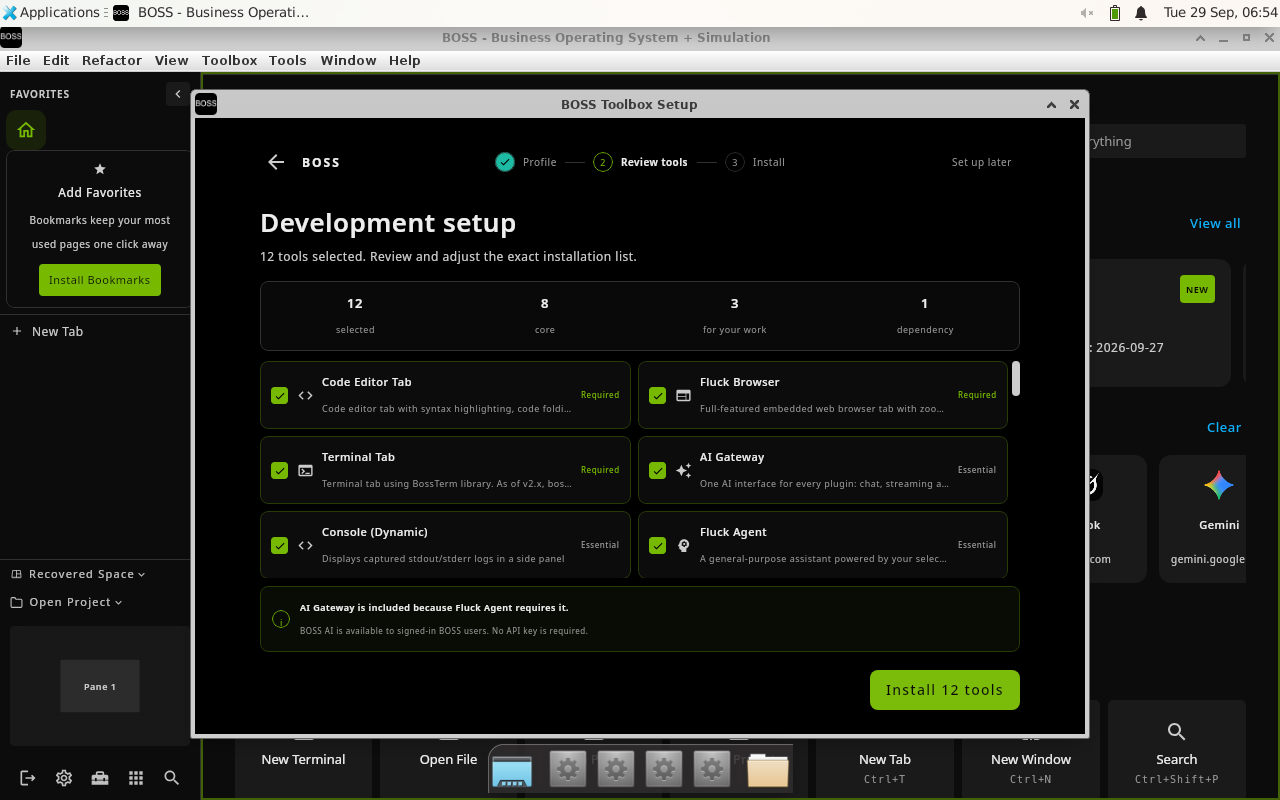Screen dimensions: 1280x800
Task: Click the sign-out icon in bottom sidebar
Action: point(28,778)
